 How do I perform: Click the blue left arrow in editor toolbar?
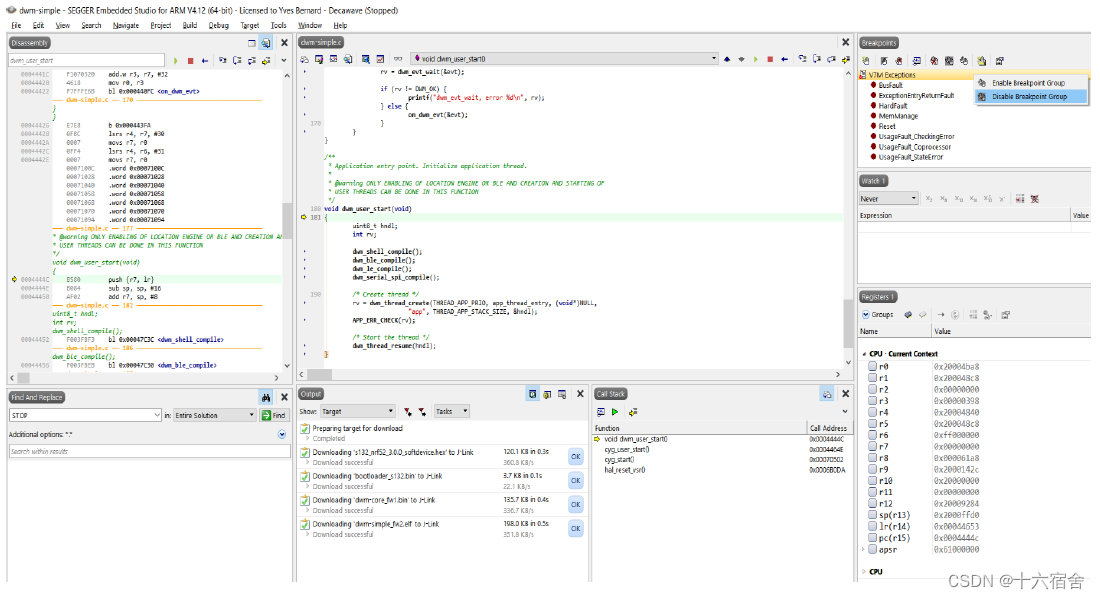[x=784, y=60]
